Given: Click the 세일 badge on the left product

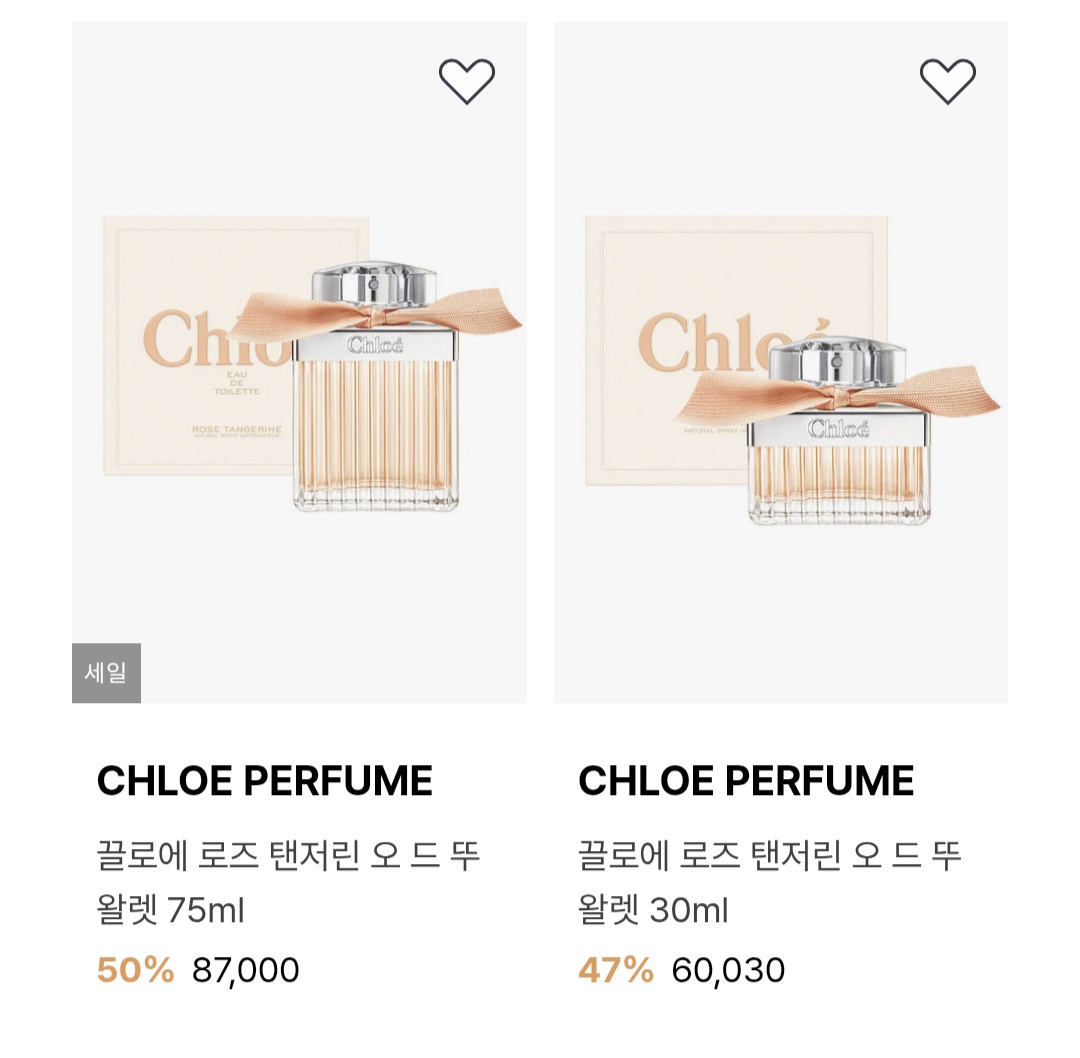Looking at the screenshot, I should [106, 673].
